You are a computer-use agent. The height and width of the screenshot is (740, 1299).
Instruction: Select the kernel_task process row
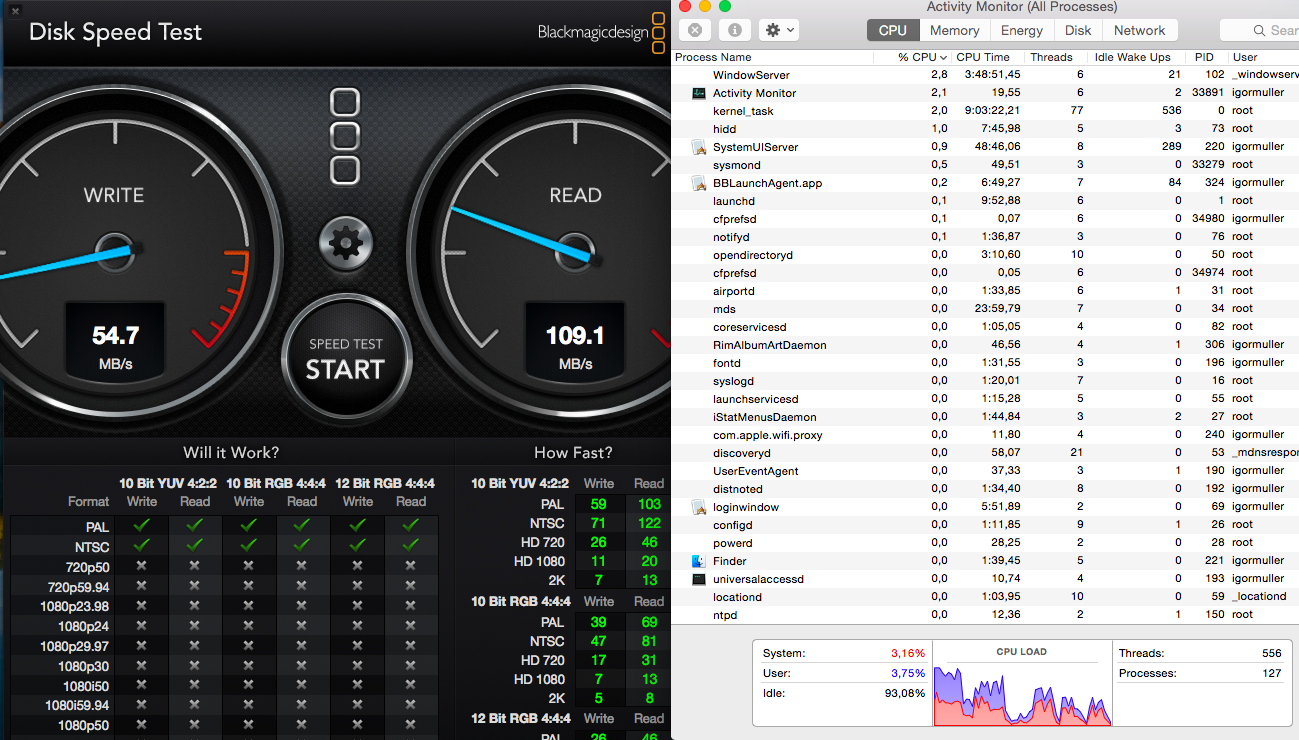click(985, 111)
